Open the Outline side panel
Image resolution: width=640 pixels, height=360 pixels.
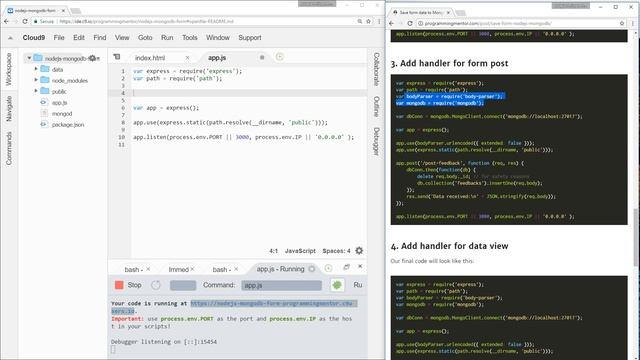point(376,107)
